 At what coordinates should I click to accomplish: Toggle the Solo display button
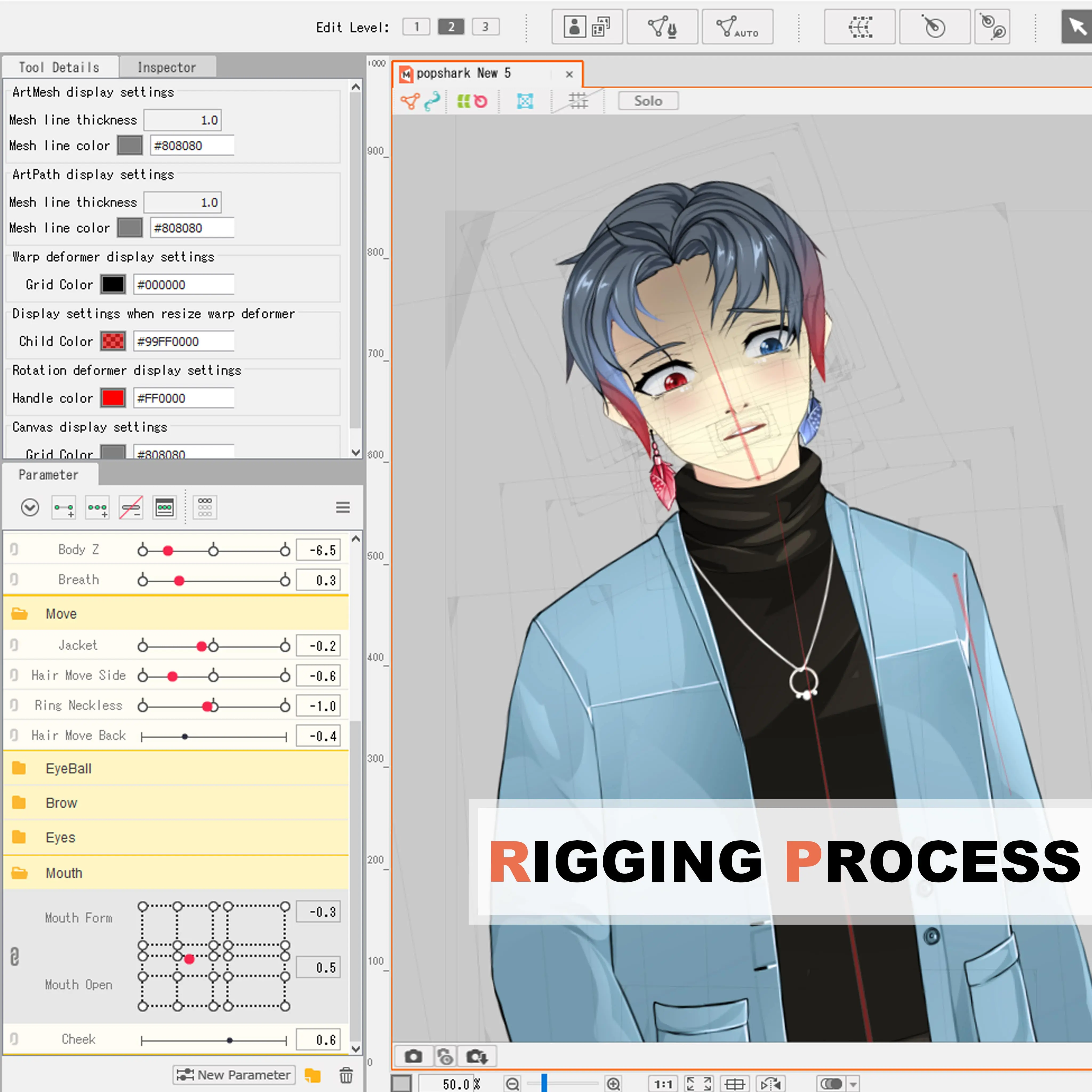[648, 101]
